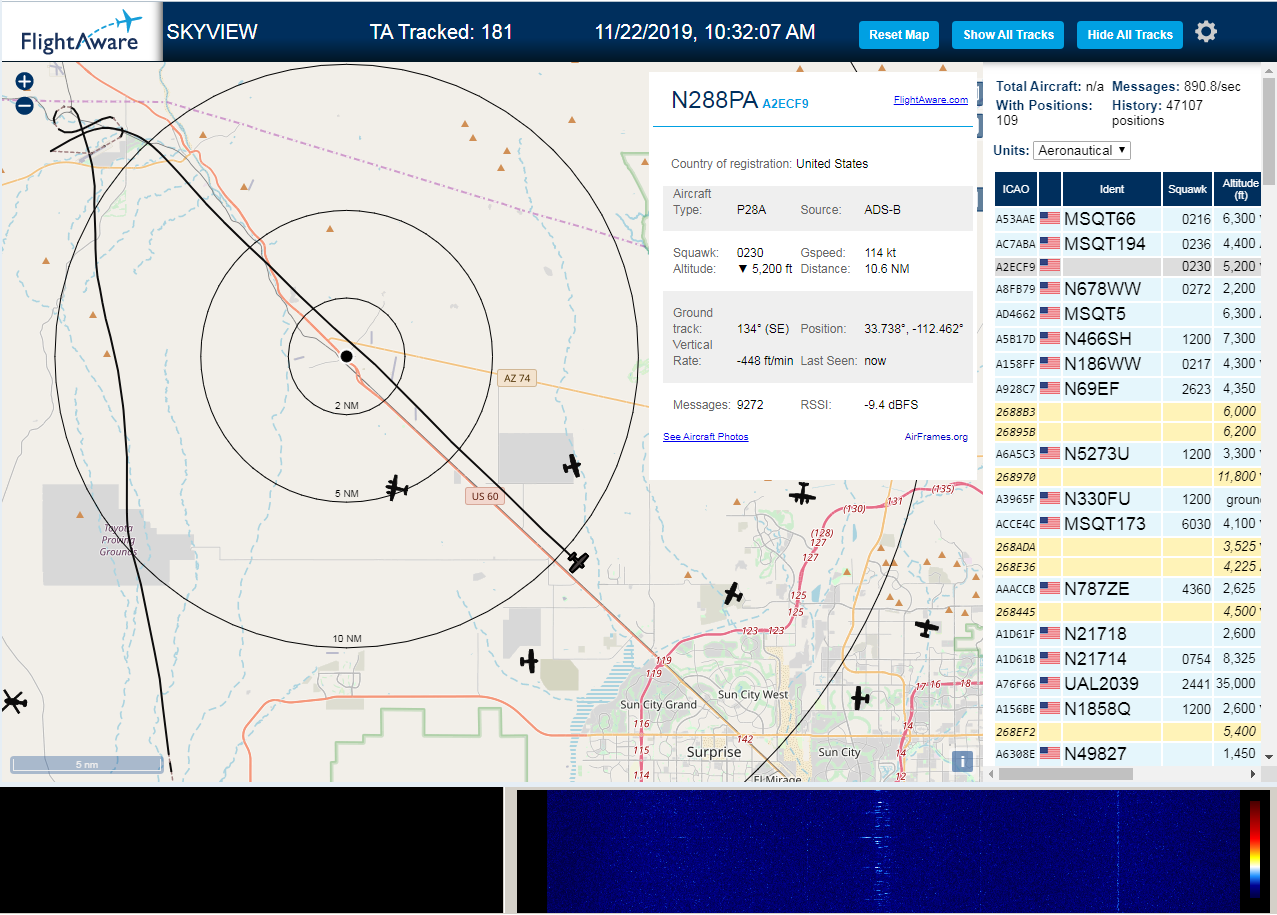The image size is (1277, 915).
Task: Click the US flag in UAL2039 row
Action: [x=1050, y=683]
